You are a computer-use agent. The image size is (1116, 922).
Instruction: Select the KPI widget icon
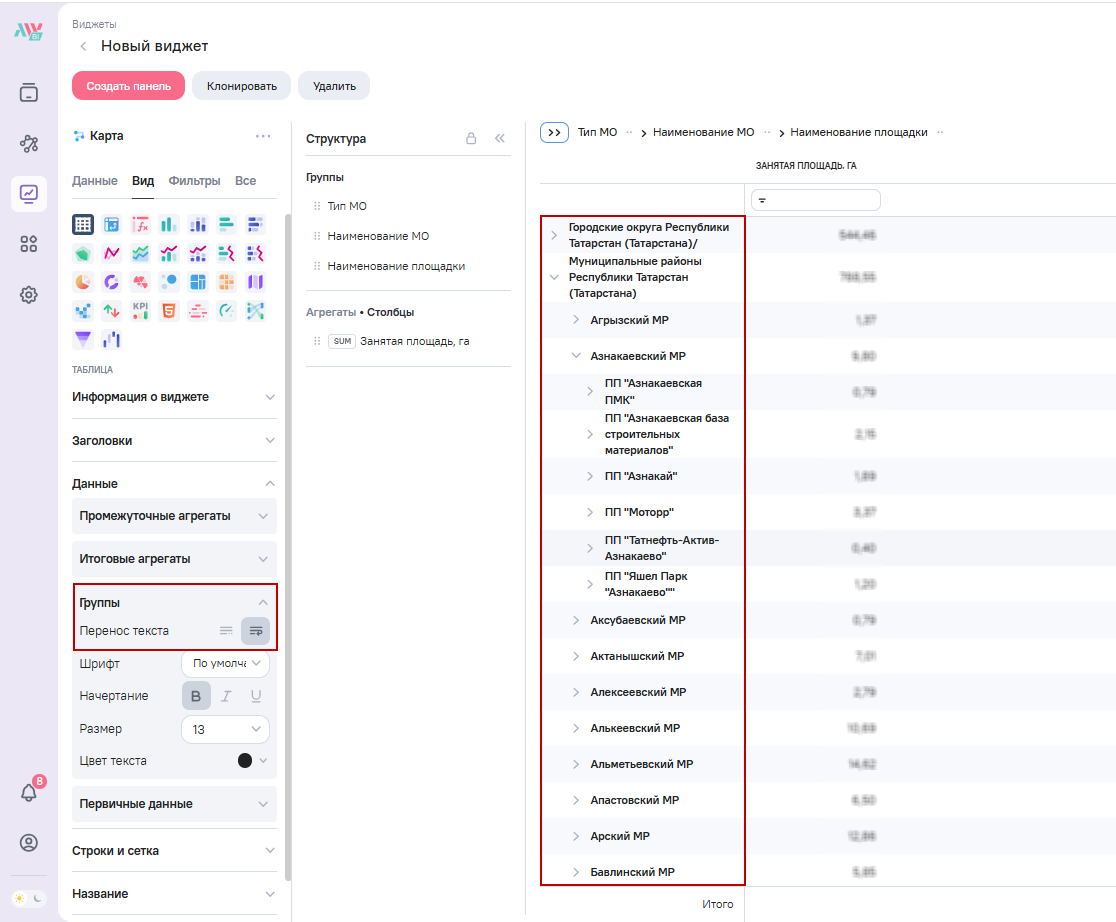(140, 310)
